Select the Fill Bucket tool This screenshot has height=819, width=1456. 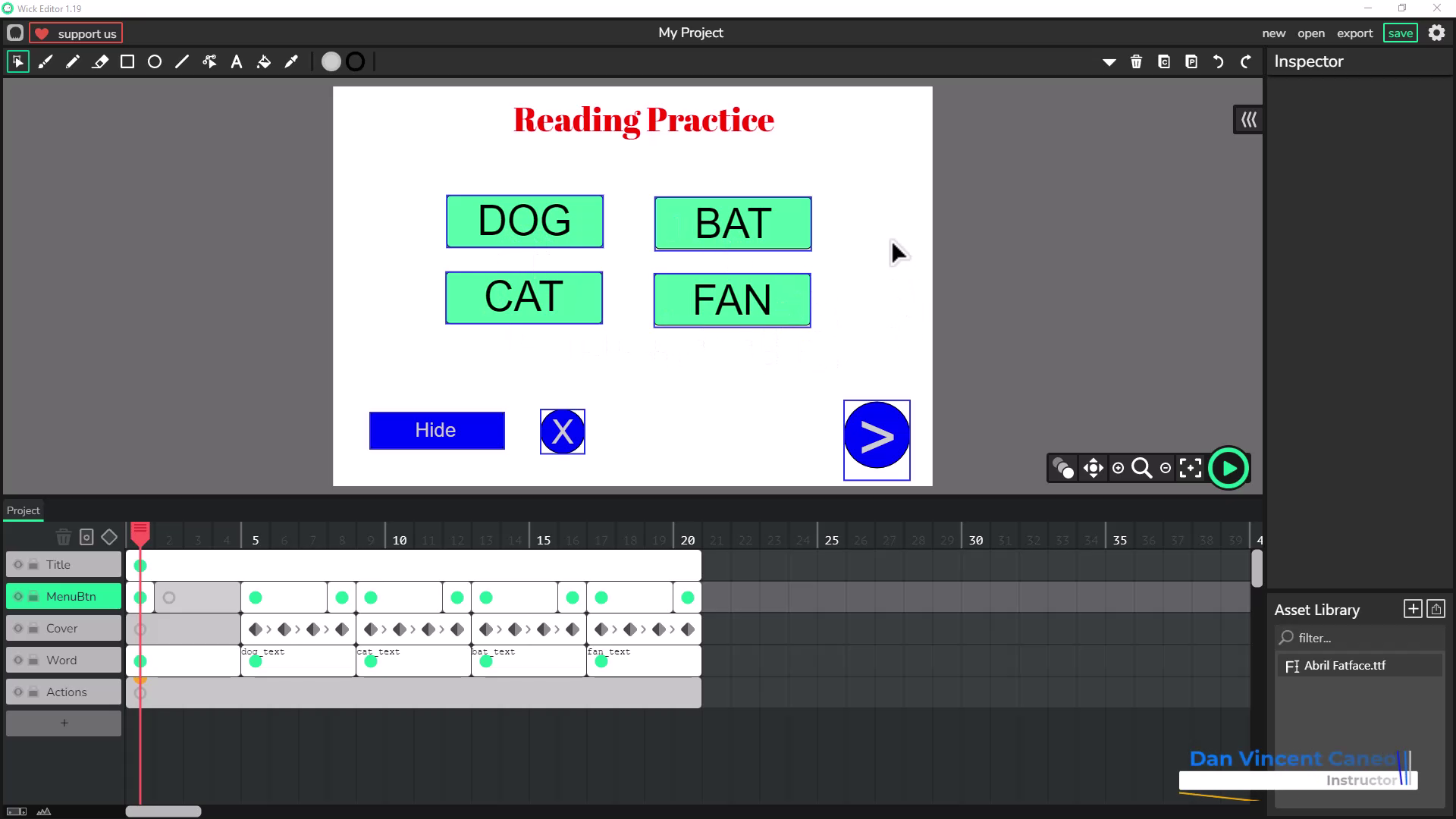tap(264, 62)
